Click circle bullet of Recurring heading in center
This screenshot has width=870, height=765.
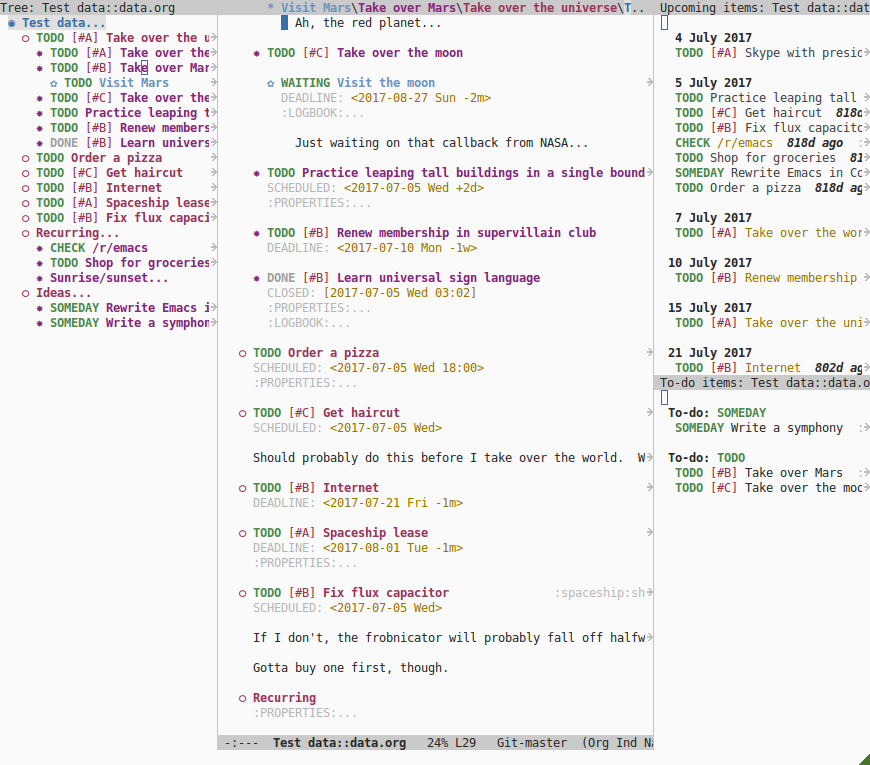[x=242, y=698]
